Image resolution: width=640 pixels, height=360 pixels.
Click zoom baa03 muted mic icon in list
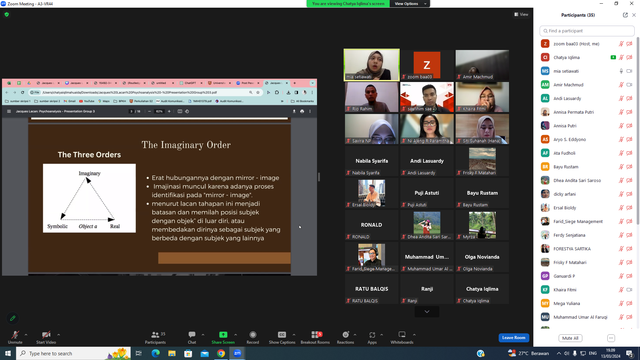pos(621,44)
